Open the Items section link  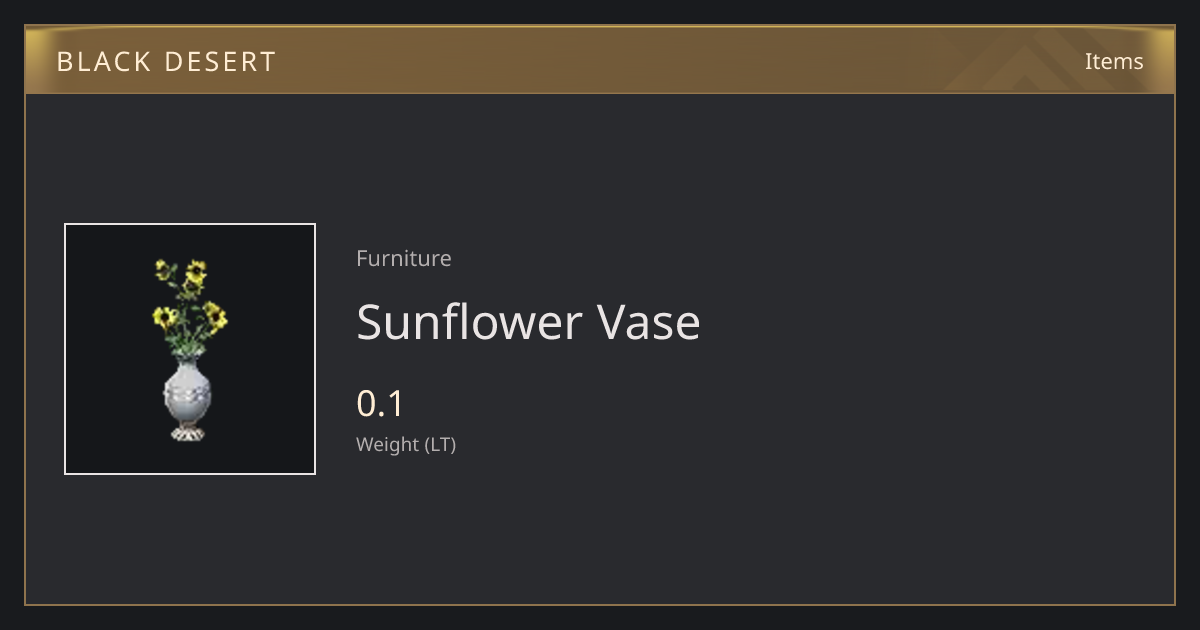1114,61
